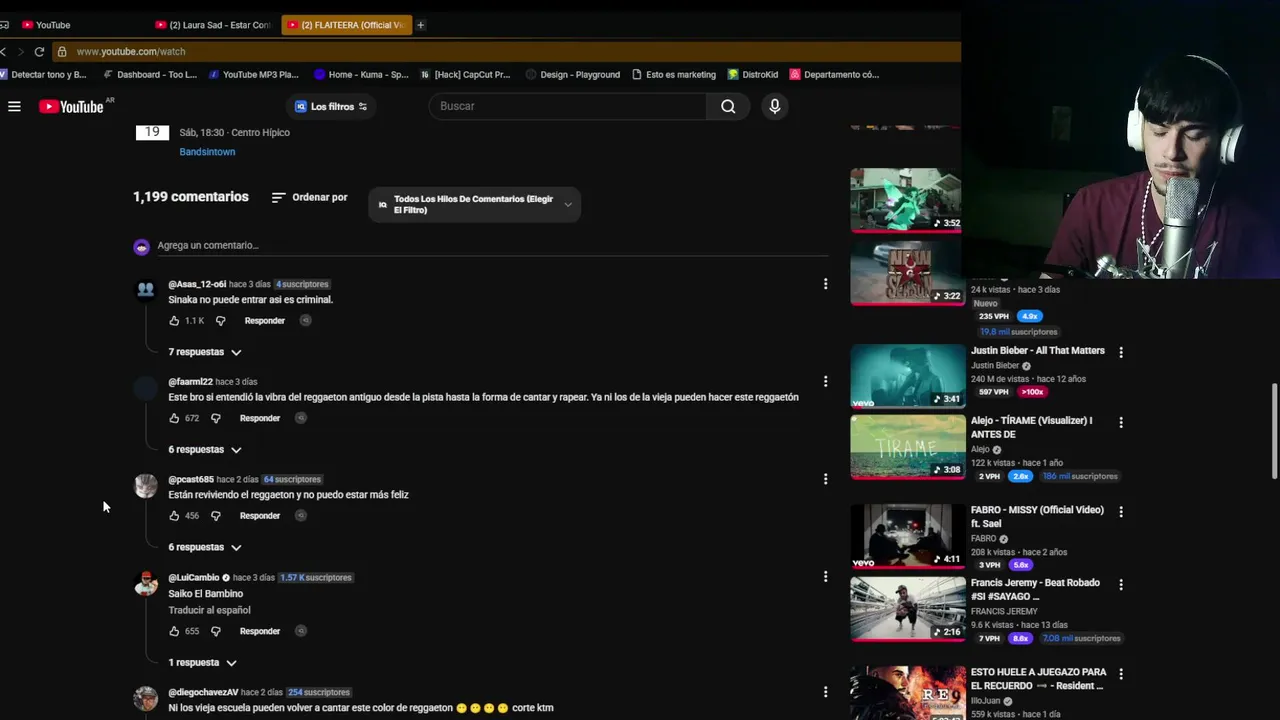Viewport: 1280px width, 720px height.
Task: Click the browser address bar URL
Action: click(131, 51)
